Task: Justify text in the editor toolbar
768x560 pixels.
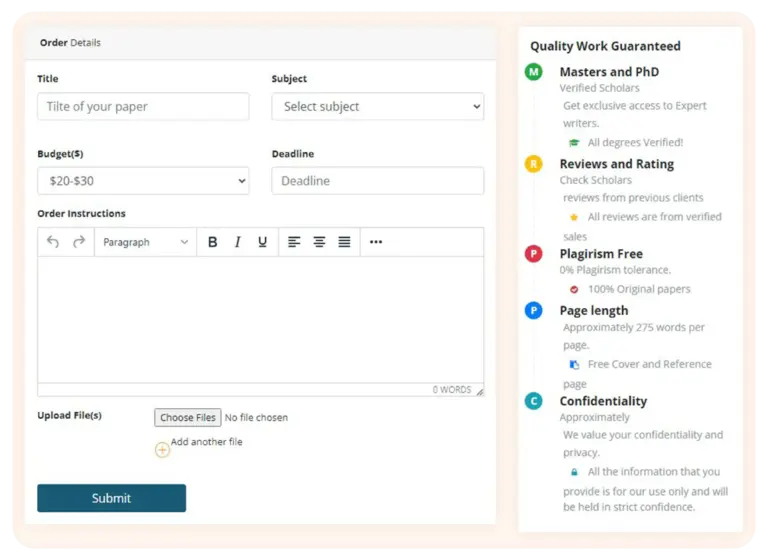Action: 344,242
